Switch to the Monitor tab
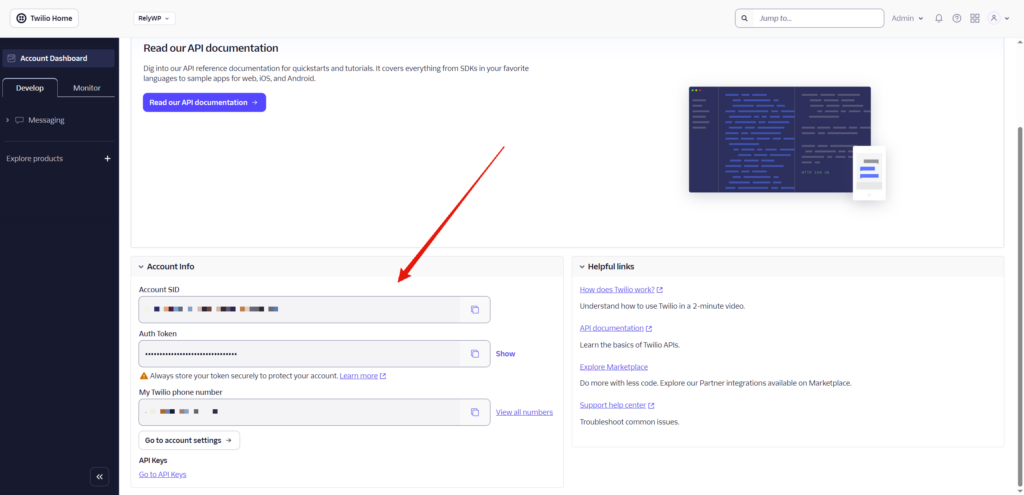 click(x=87, y=88)
